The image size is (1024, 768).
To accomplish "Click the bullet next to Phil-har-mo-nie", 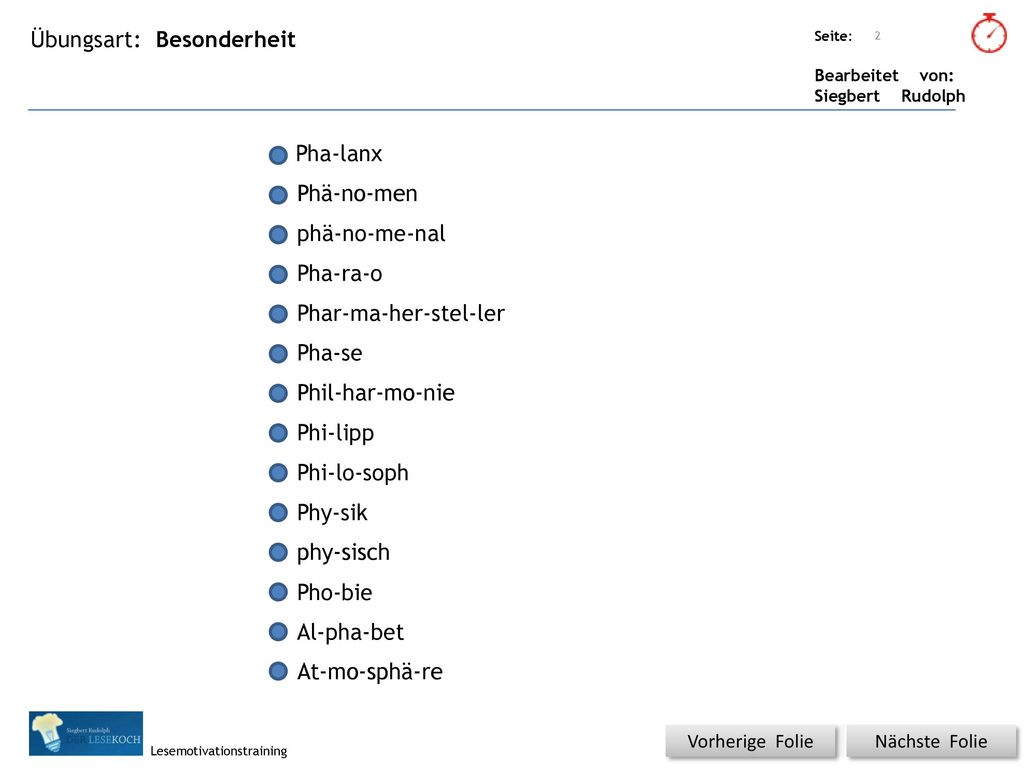I will [x=278, y=393].
